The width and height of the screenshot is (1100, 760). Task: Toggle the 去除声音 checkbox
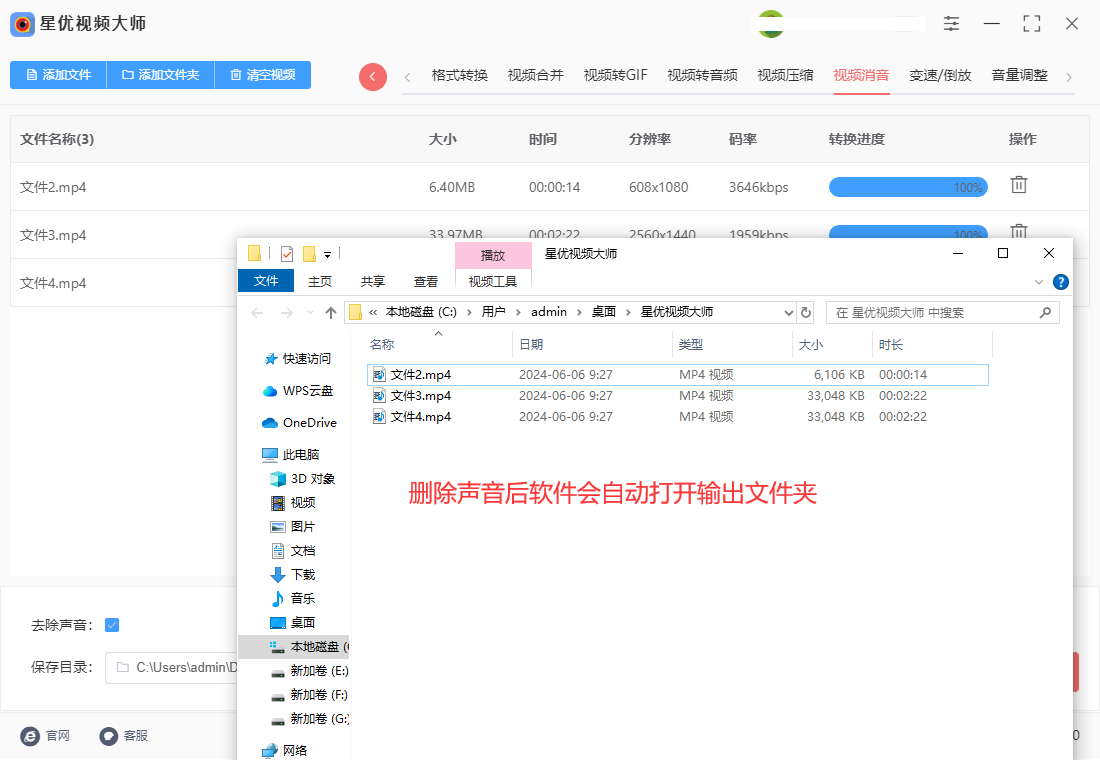click(112, 625)
